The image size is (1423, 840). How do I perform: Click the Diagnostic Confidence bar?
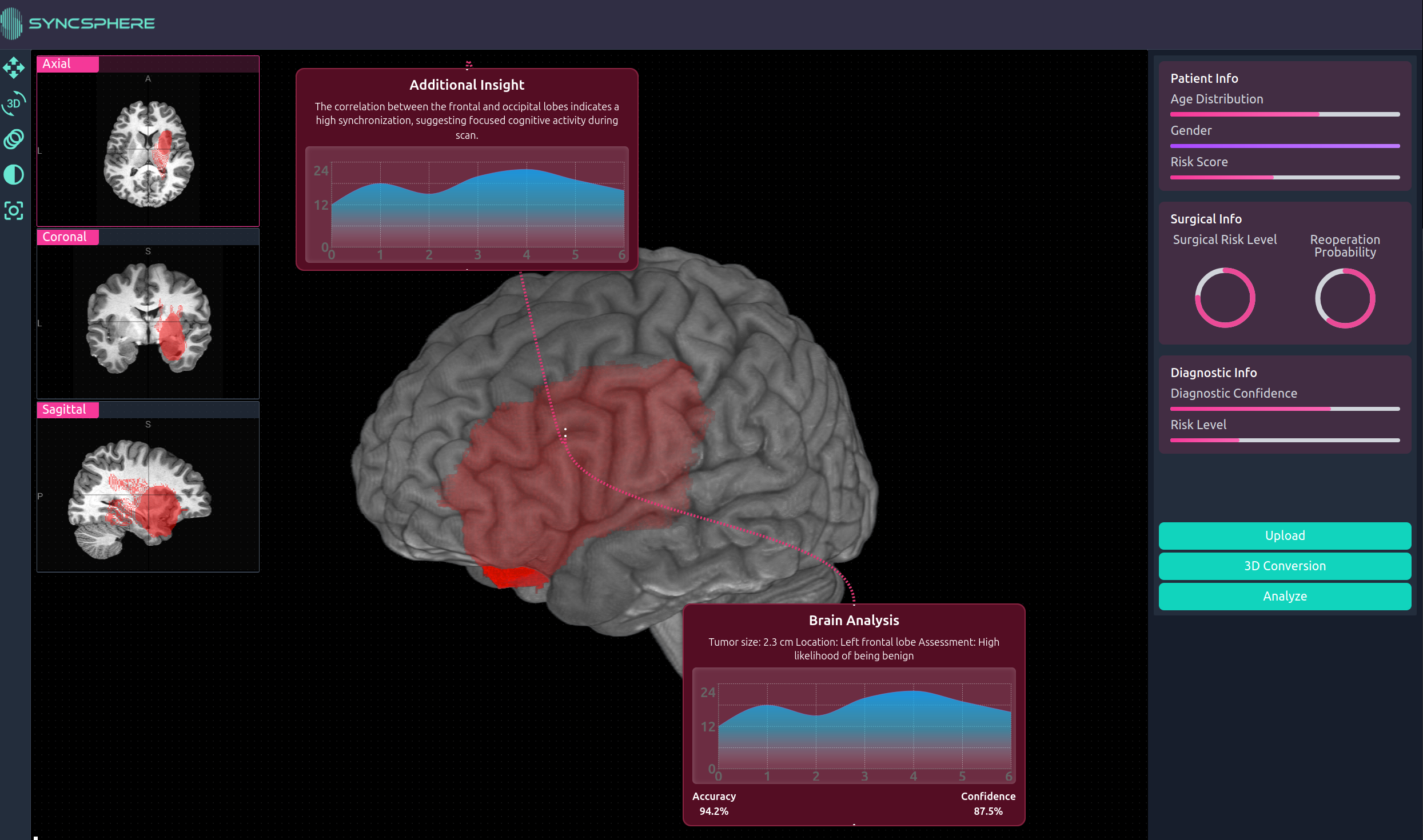click(1285, 409)
